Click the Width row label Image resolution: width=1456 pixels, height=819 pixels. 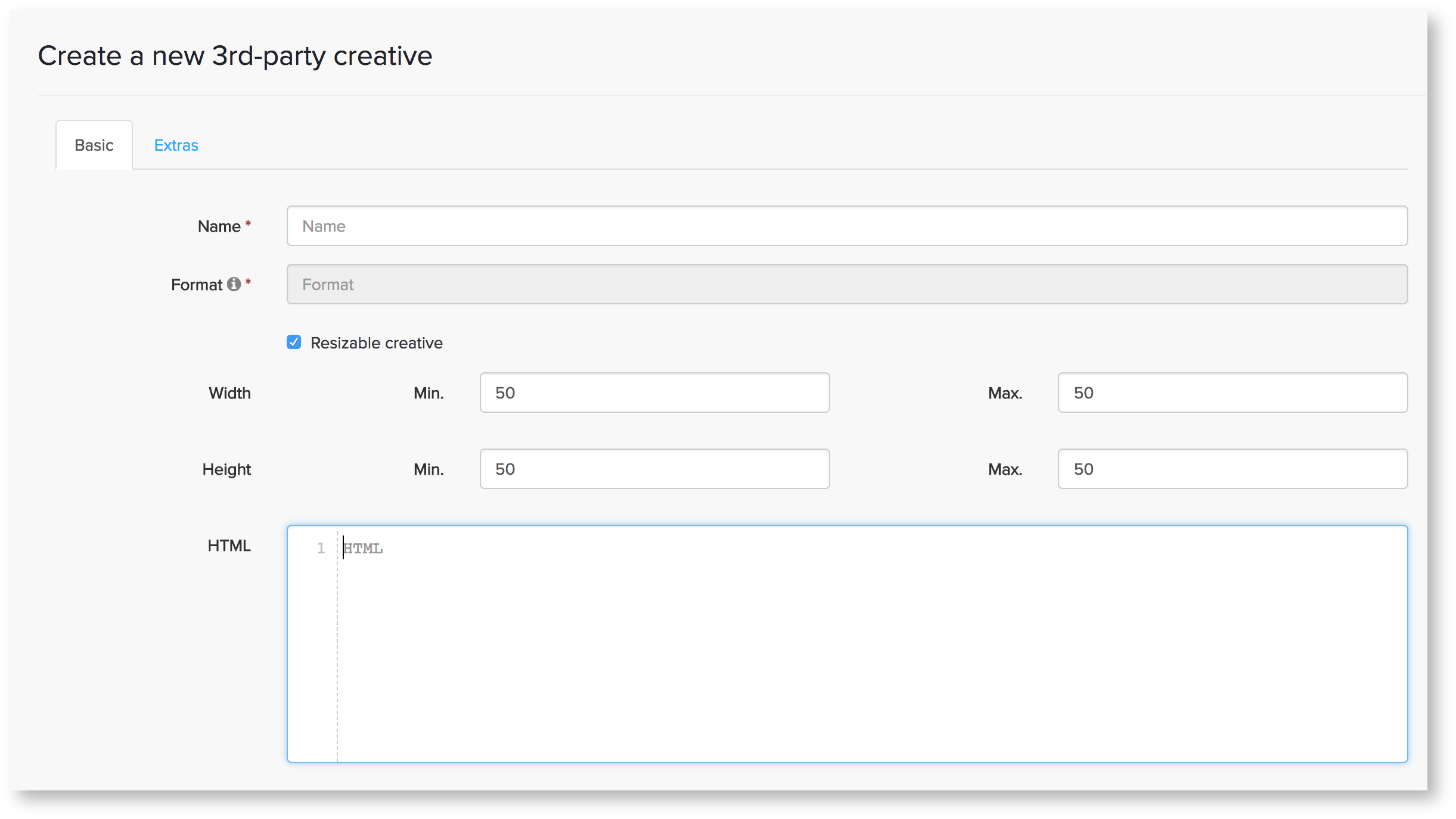(229, 393)
